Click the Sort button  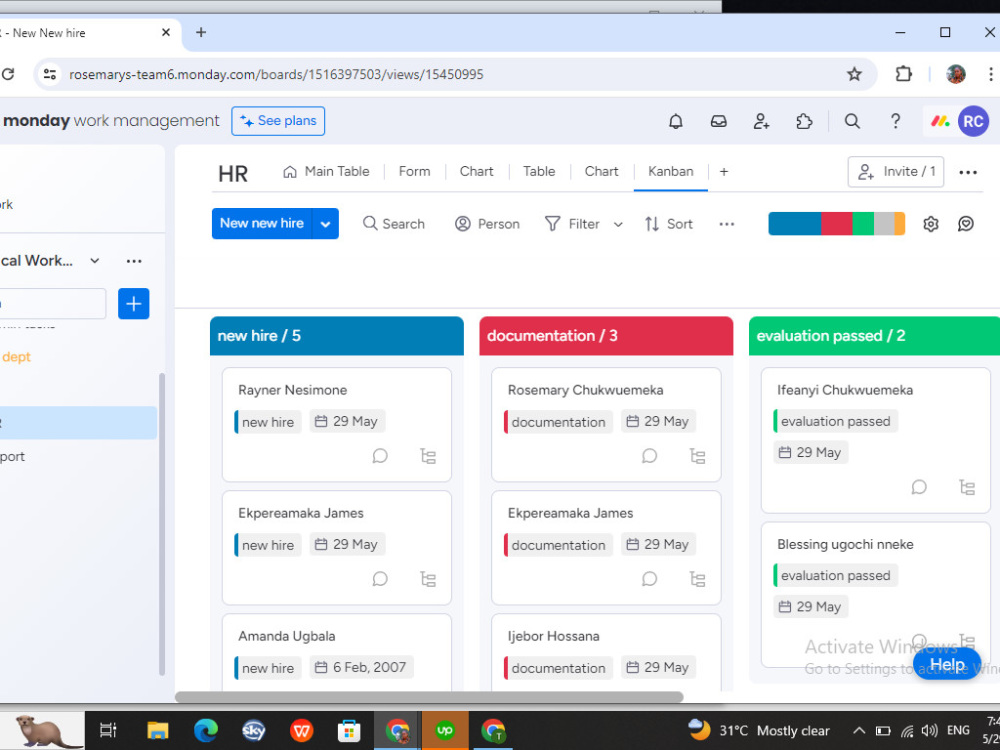tap(668, 224)
